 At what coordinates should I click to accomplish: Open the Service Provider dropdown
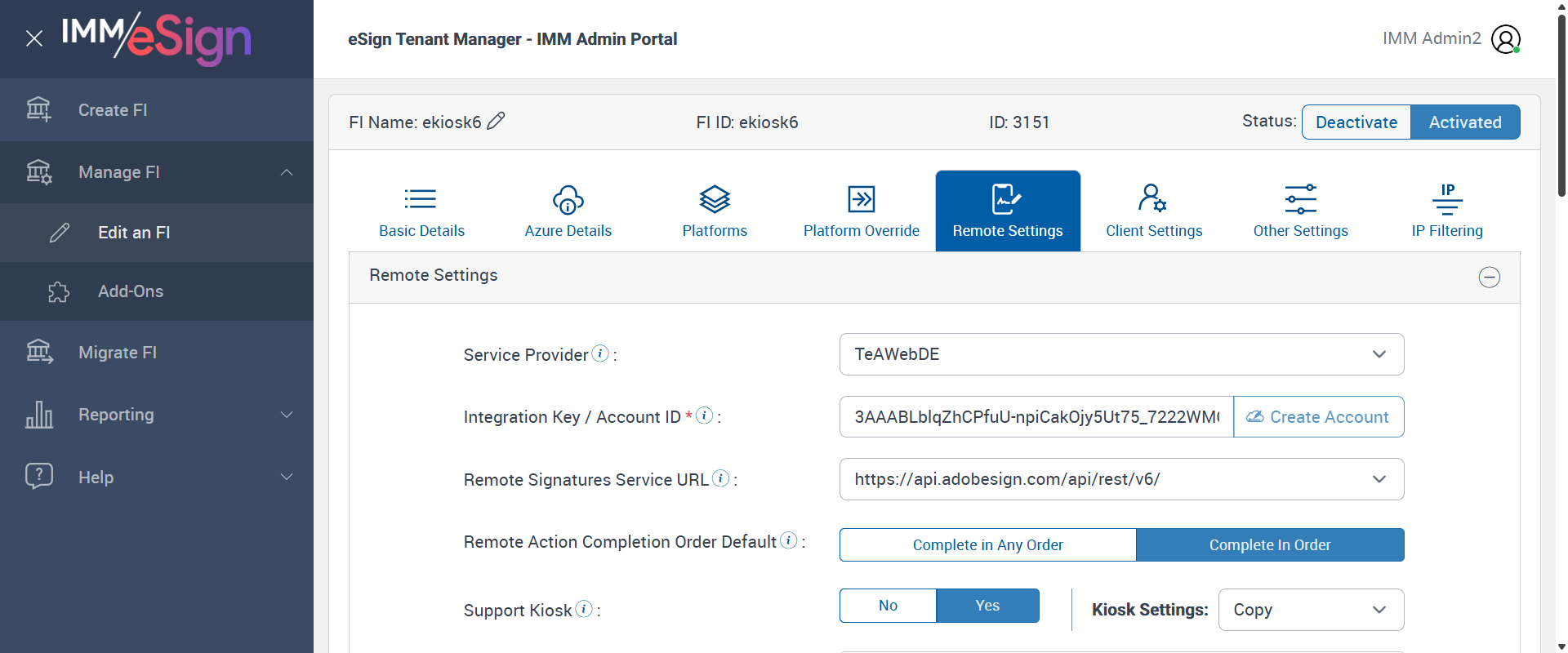[1120, 354]
